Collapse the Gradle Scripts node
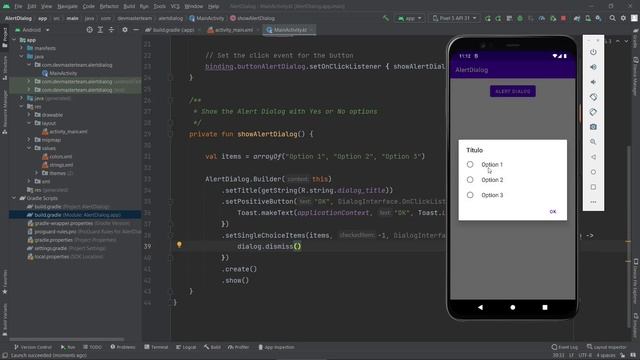 click(15, 198)
